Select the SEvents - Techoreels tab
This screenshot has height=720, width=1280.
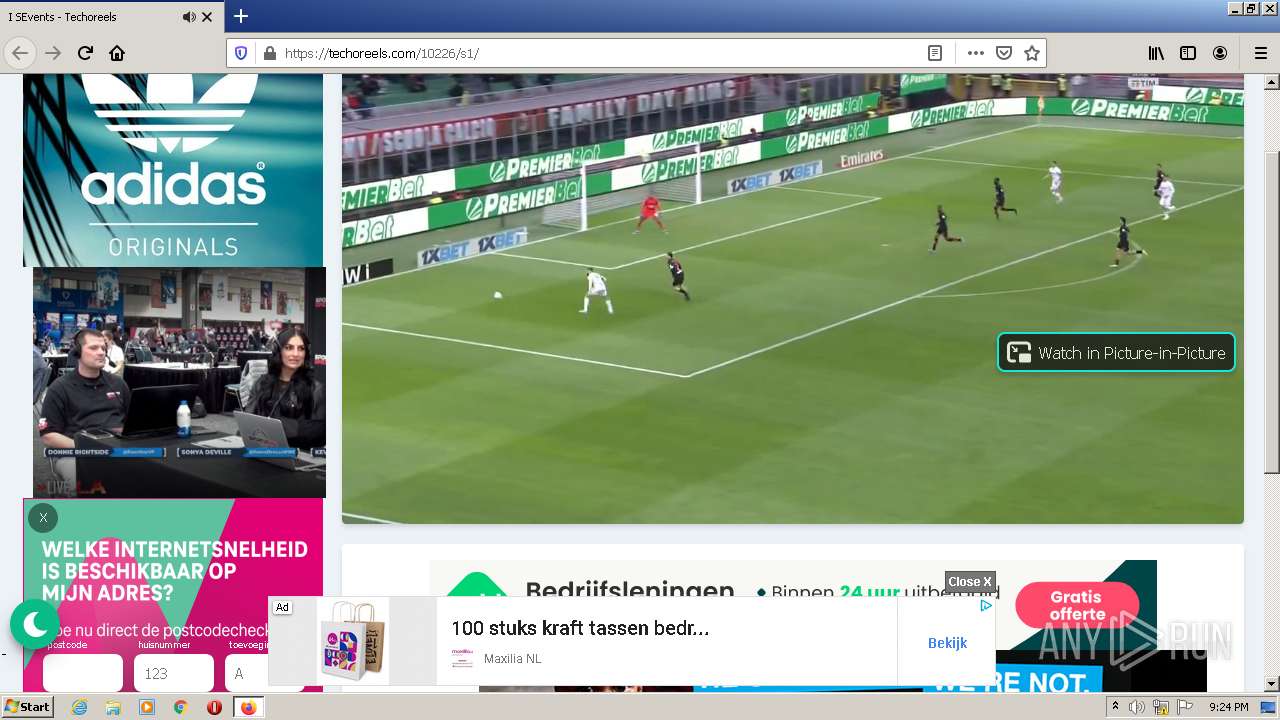pos(112,17)
